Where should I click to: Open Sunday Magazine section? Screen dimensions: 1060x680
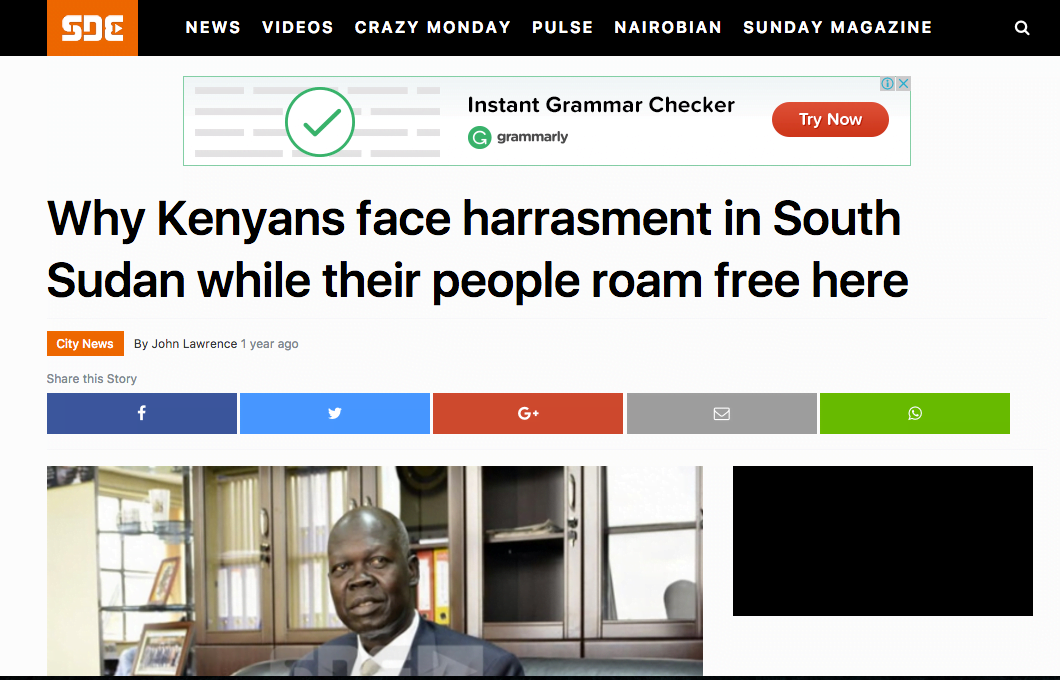[x=838, y=28]
